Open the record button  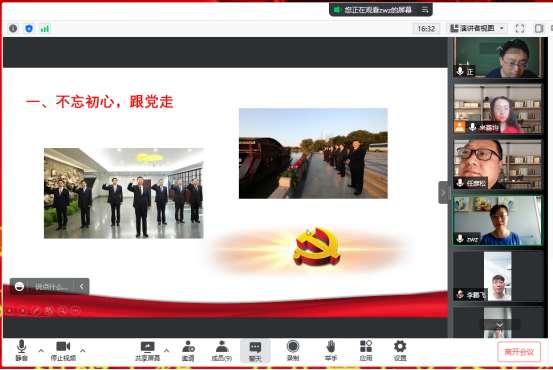[x=293, y=351]
